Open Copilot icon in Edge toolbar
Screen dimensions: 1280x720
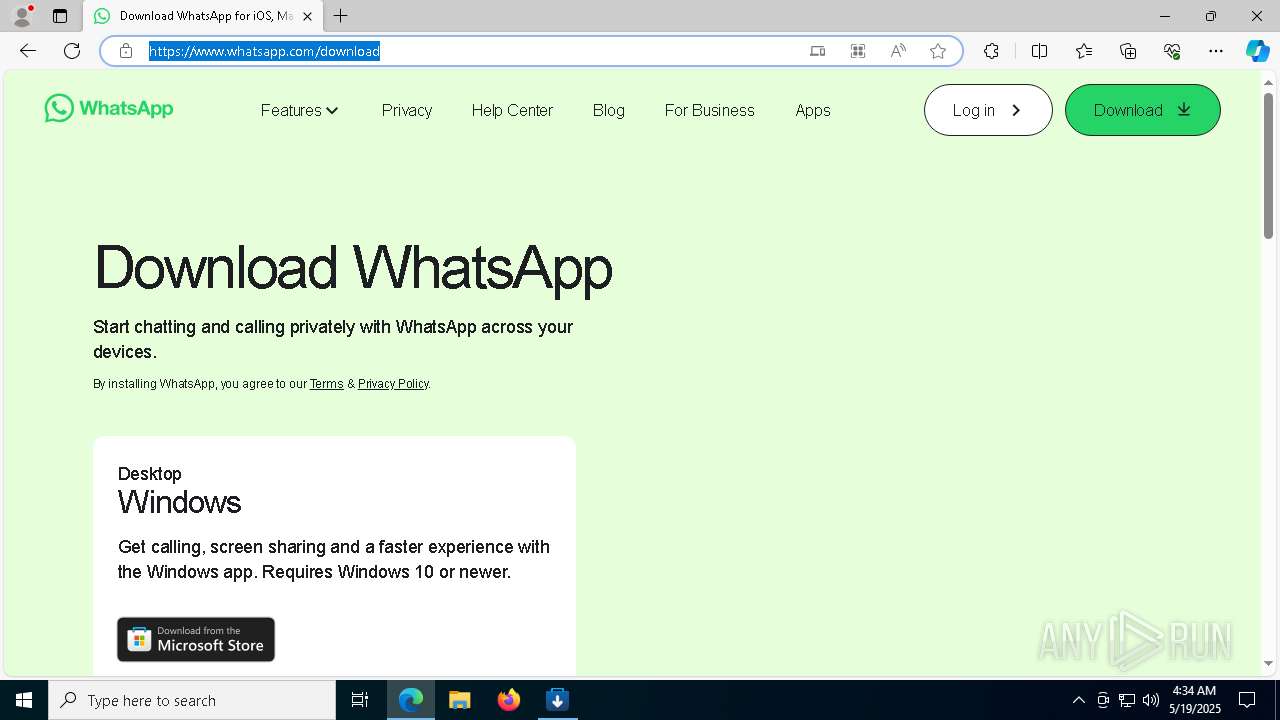tap(1257, 51)
